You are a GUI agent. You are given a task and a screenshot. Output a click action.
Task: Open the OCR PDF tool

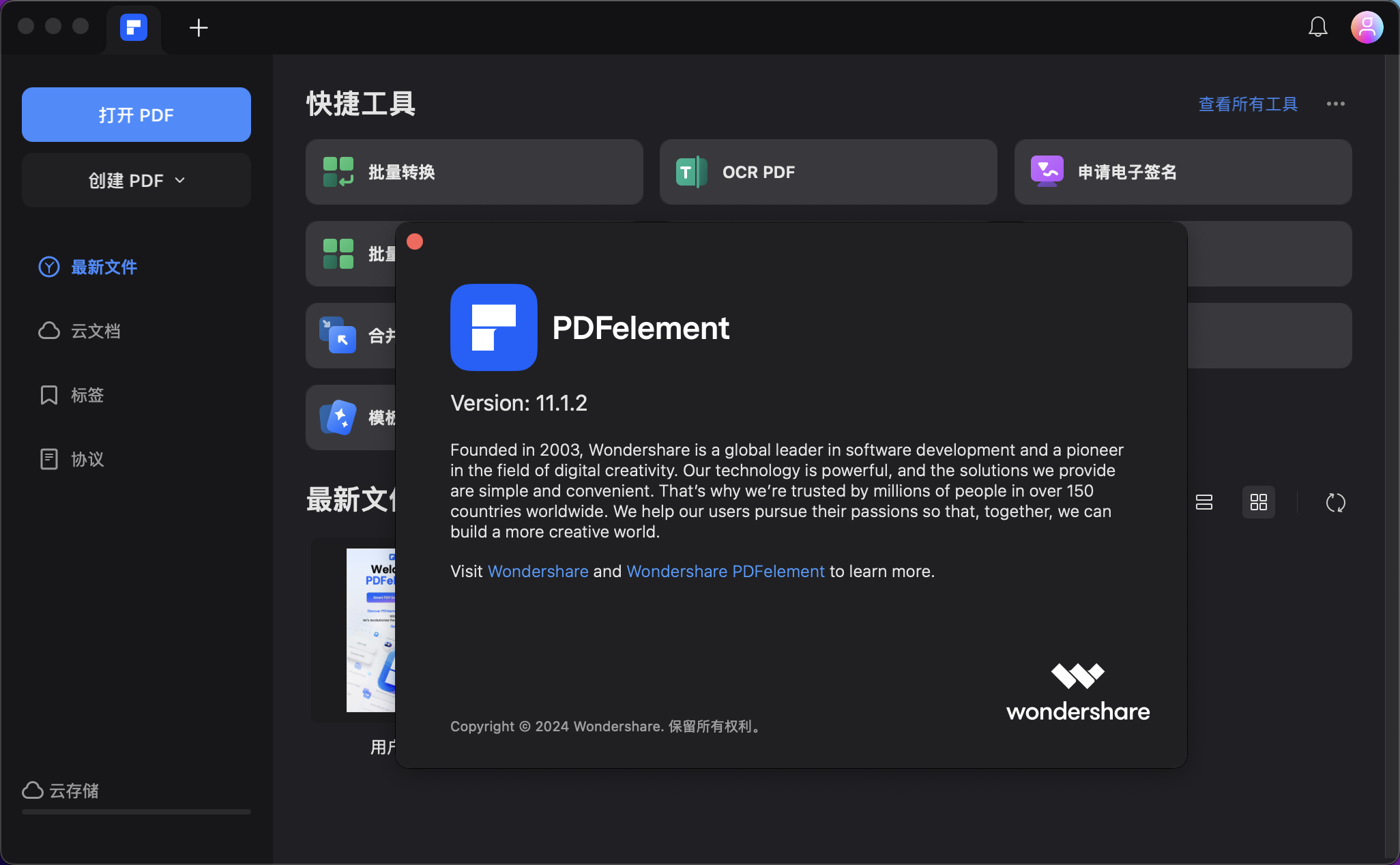click(828, 172)
